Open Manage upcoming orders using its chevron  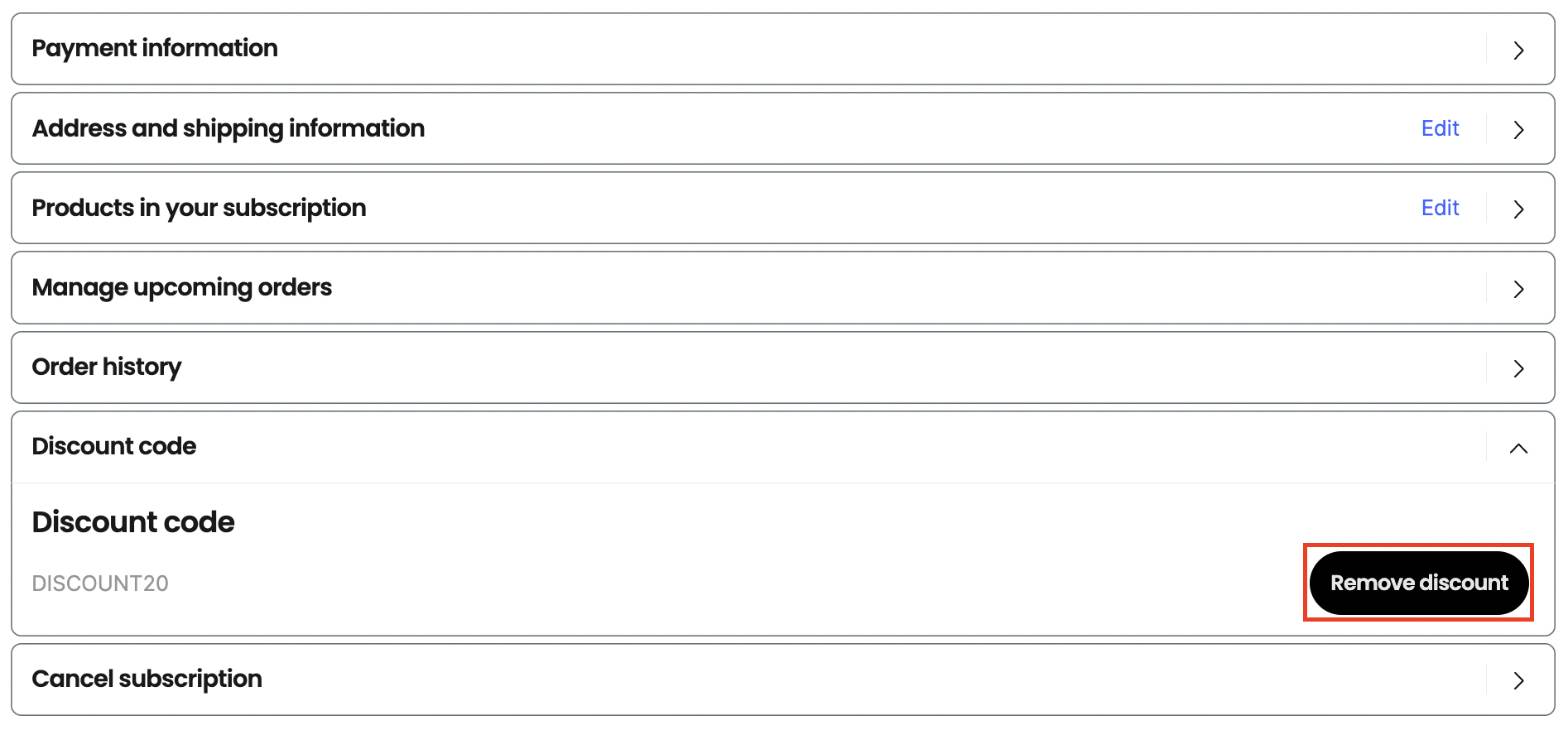point(1518,289)
